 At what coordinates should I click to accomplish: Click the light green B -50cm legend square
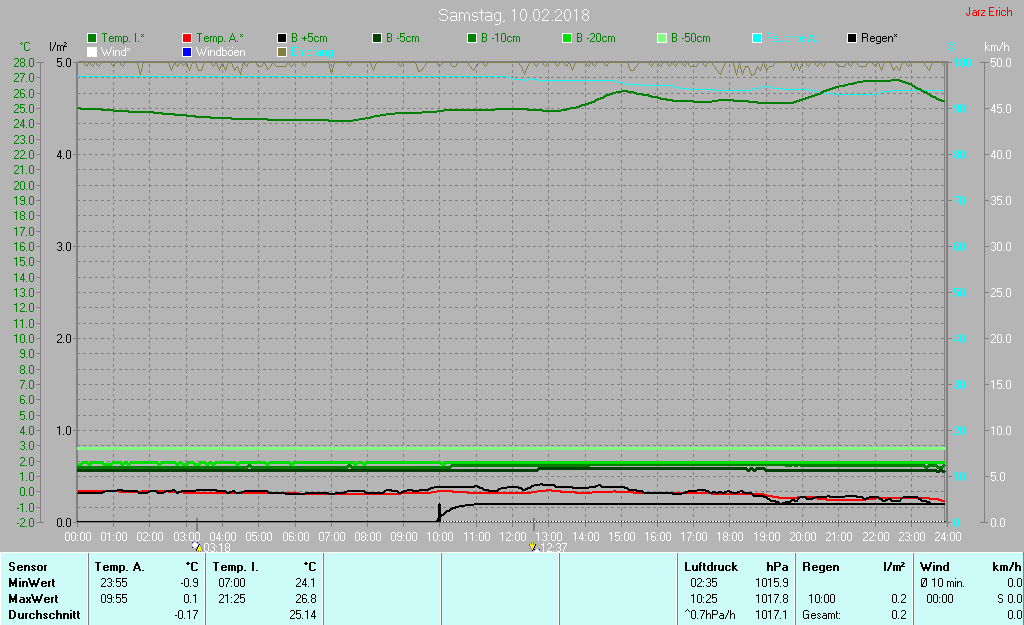(662, 38)
